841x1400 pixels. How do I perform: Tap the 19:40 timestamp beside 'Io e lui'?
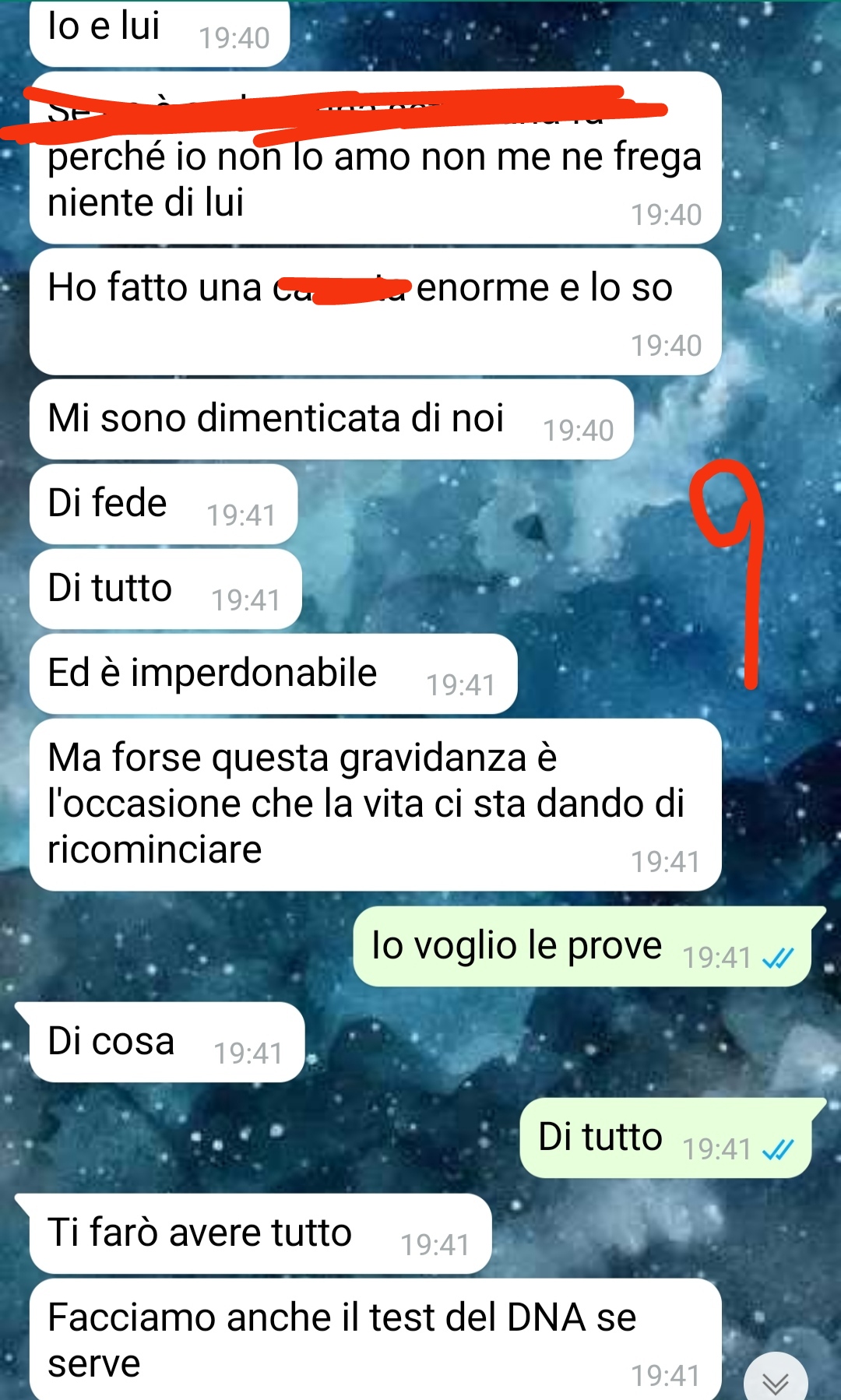234,38
